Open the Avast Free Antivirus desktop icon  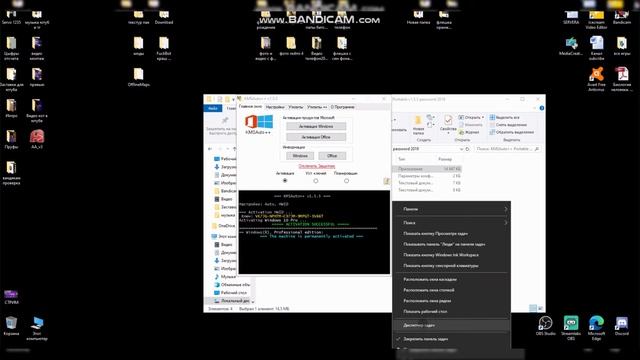tap(596, 79)
